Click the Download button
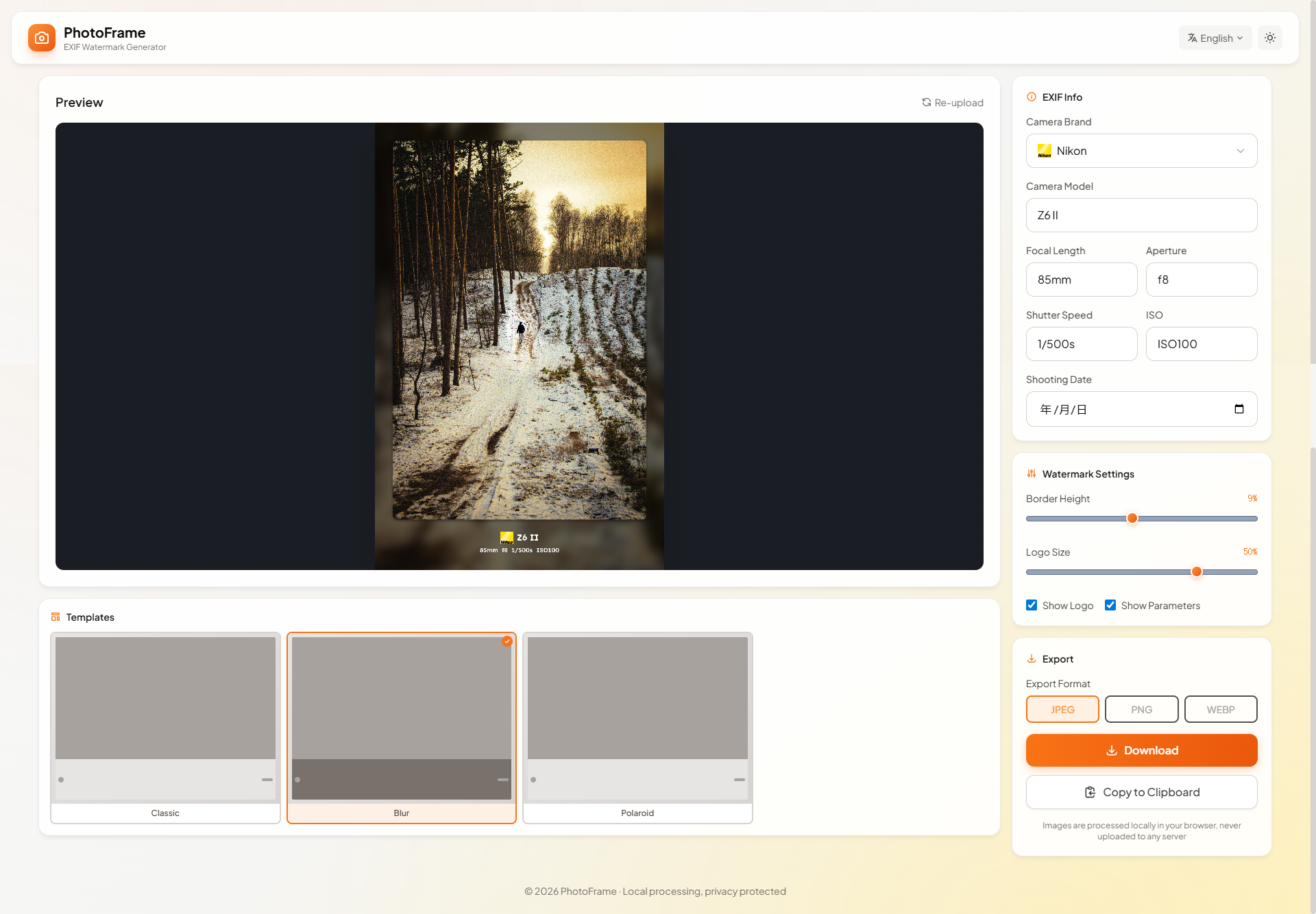 point(1141,750)
